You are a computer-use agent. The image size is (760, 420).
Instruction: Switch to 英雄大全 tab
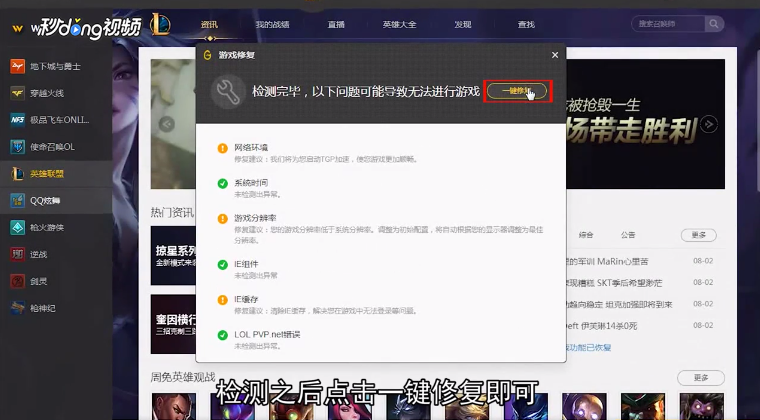click(399, 24)
